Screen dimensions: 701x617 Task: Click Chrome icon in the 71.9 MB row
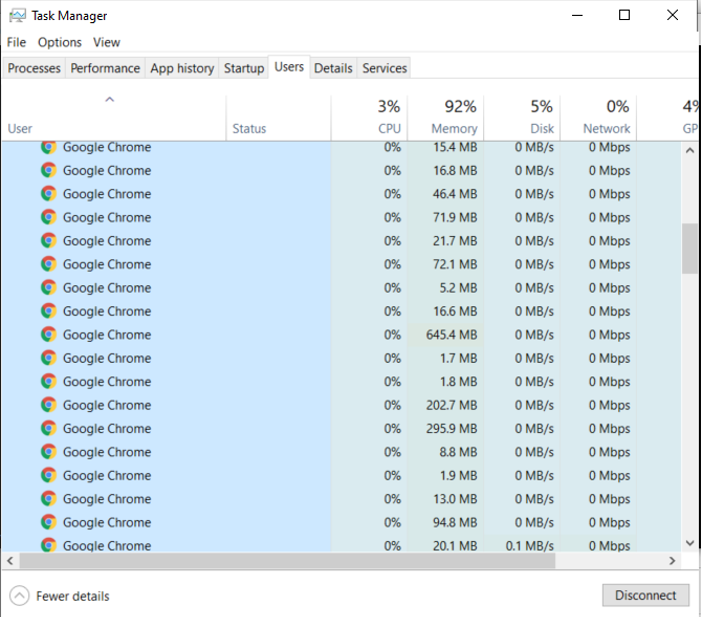tap(49, 217)
